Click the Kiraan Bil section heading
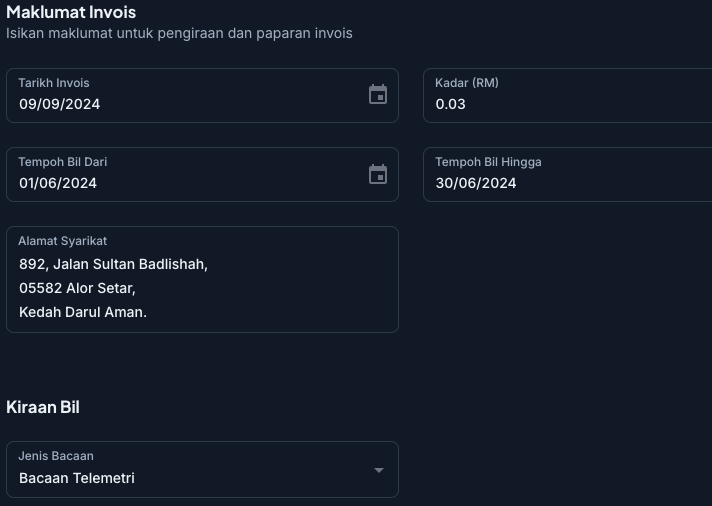712x506 pixels. click(43, 407)
